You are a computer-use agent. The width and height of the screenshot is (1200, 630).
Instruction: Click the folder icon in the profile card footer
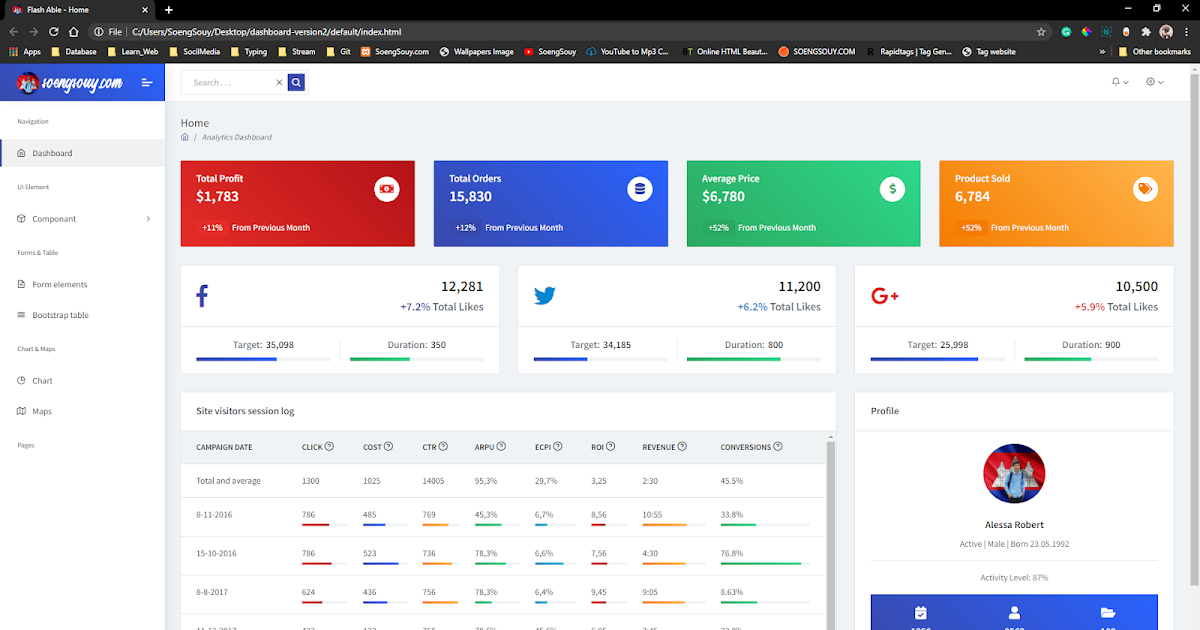(1107, 612)
